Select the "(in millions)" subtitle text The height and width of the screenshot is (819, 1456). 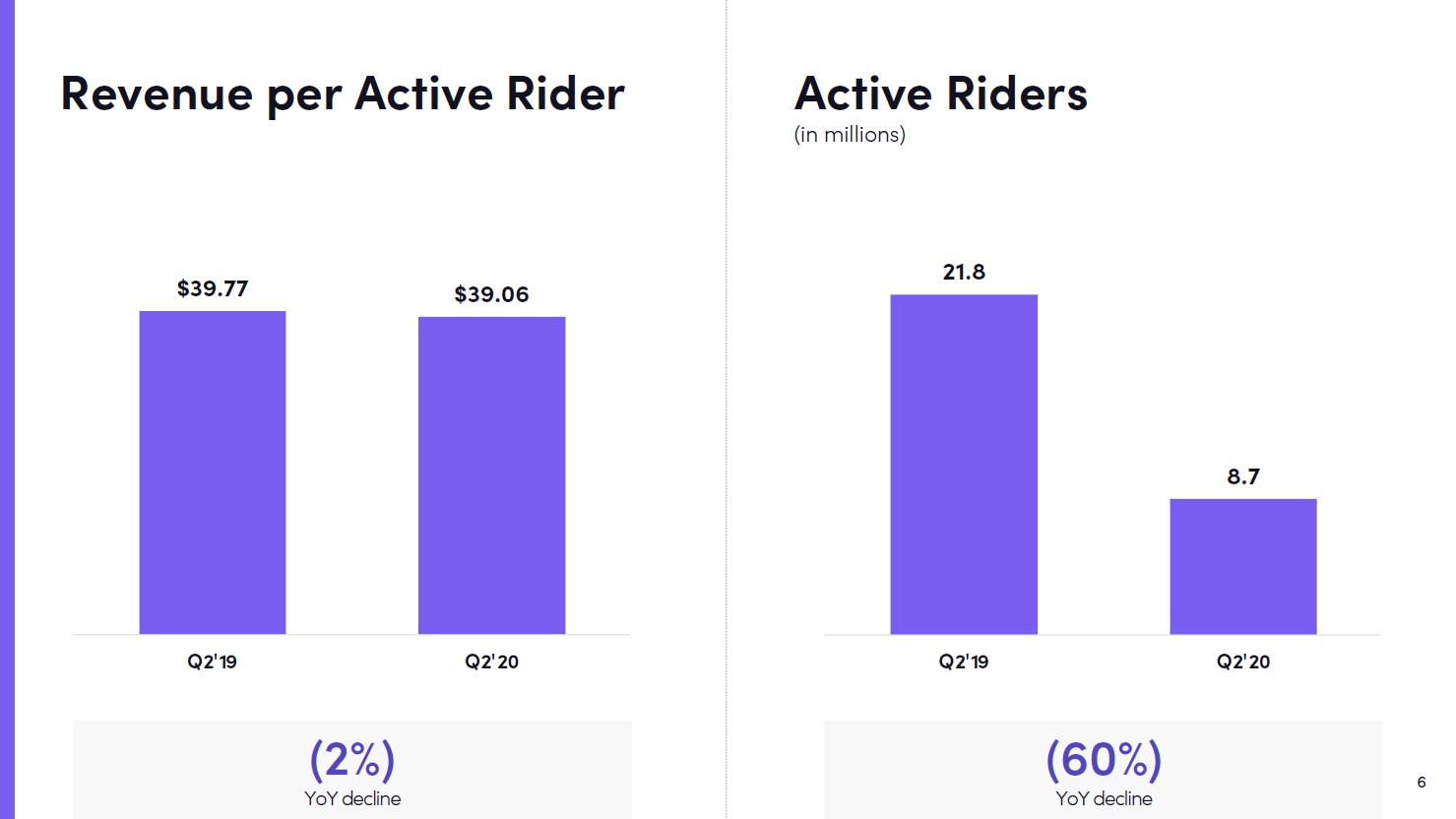pyautogui.click(x=850, y=135)
